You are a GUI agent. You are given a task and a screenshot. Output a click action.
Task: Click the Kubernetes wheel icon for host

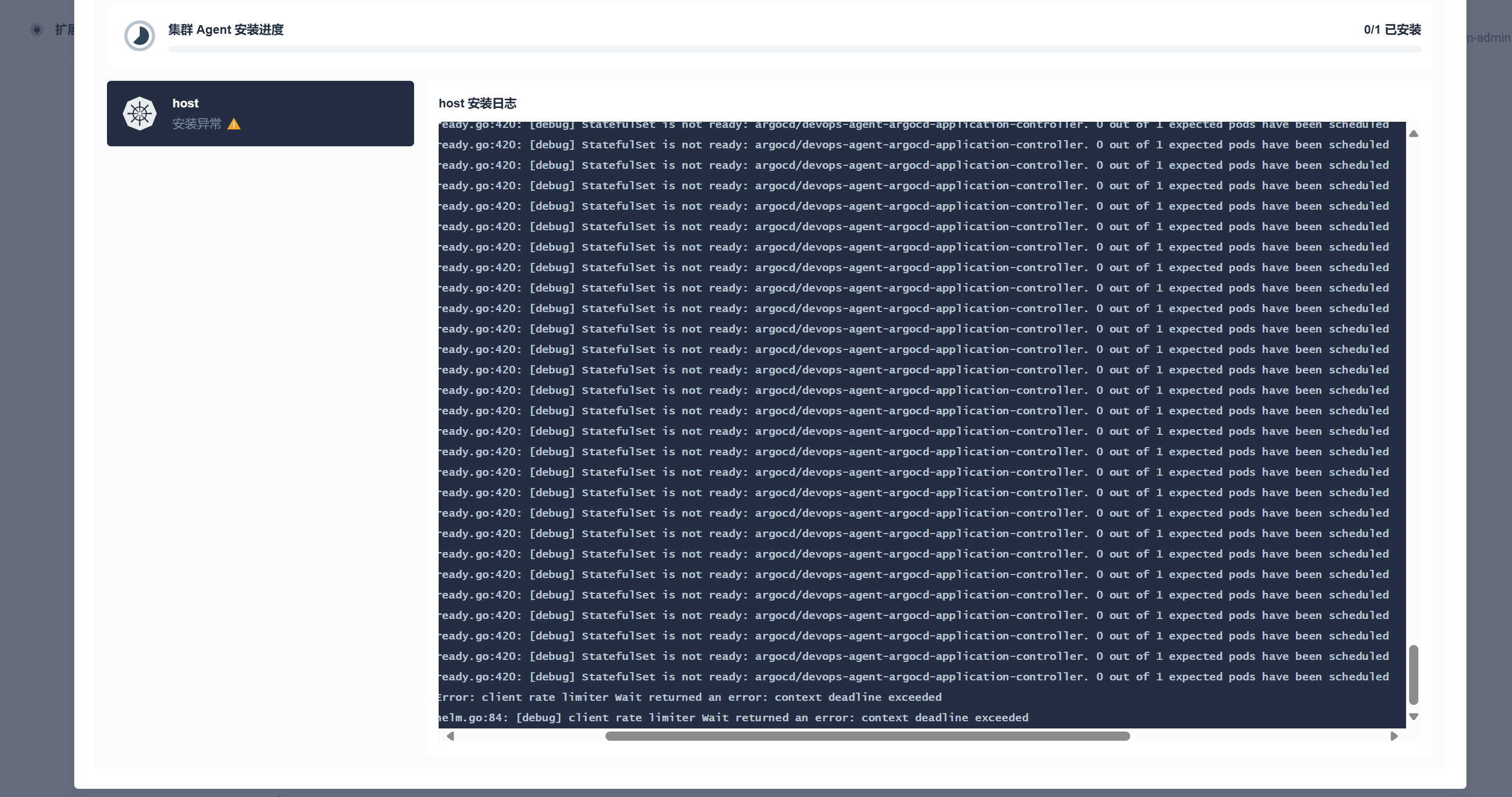tap(140, 113)
